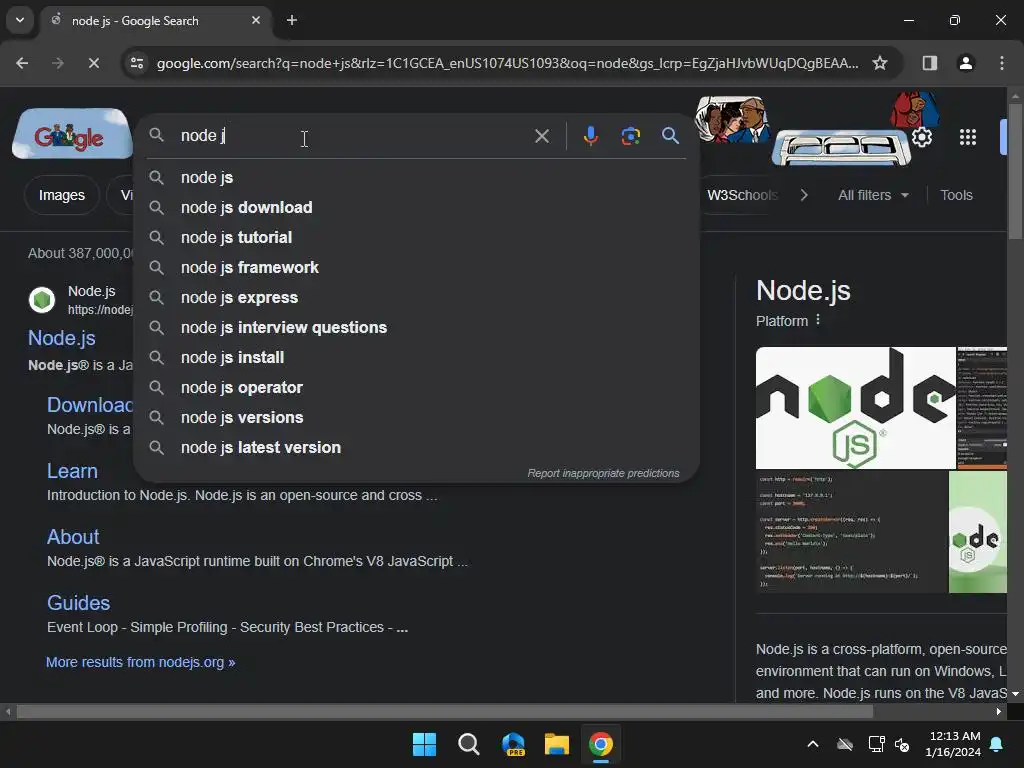Click the Node.js knowledge panel title
The height and width of the screenshot is (768, 1024).
(803, 291)
